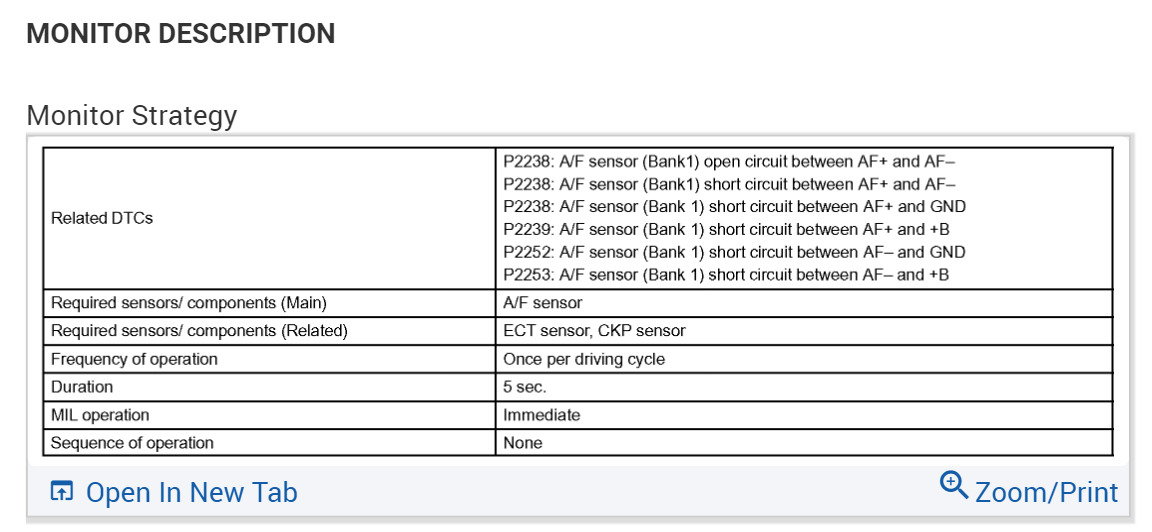Select the Related DTCs row label
The width and height of the screenshot is (1152, 532).
coord(102,218)
